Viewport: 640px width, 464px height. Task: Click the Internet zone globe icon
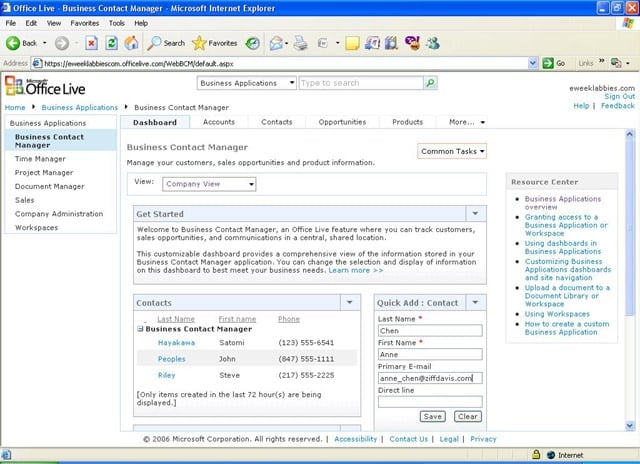click(x=551, y=455)
